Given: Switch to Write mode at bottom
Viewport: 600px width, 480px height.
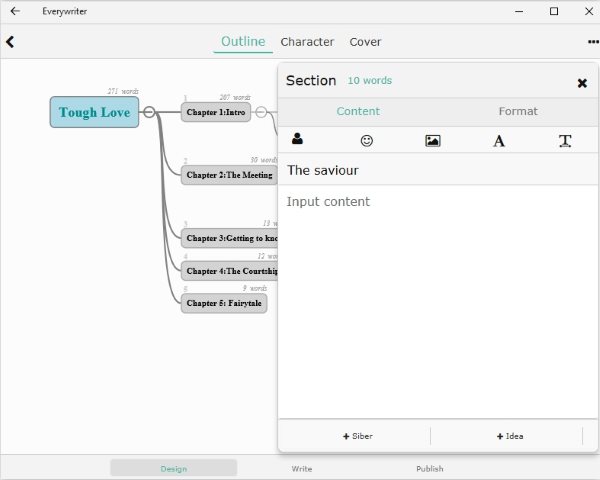Looking at the screenshot, I should pos(302,468).
